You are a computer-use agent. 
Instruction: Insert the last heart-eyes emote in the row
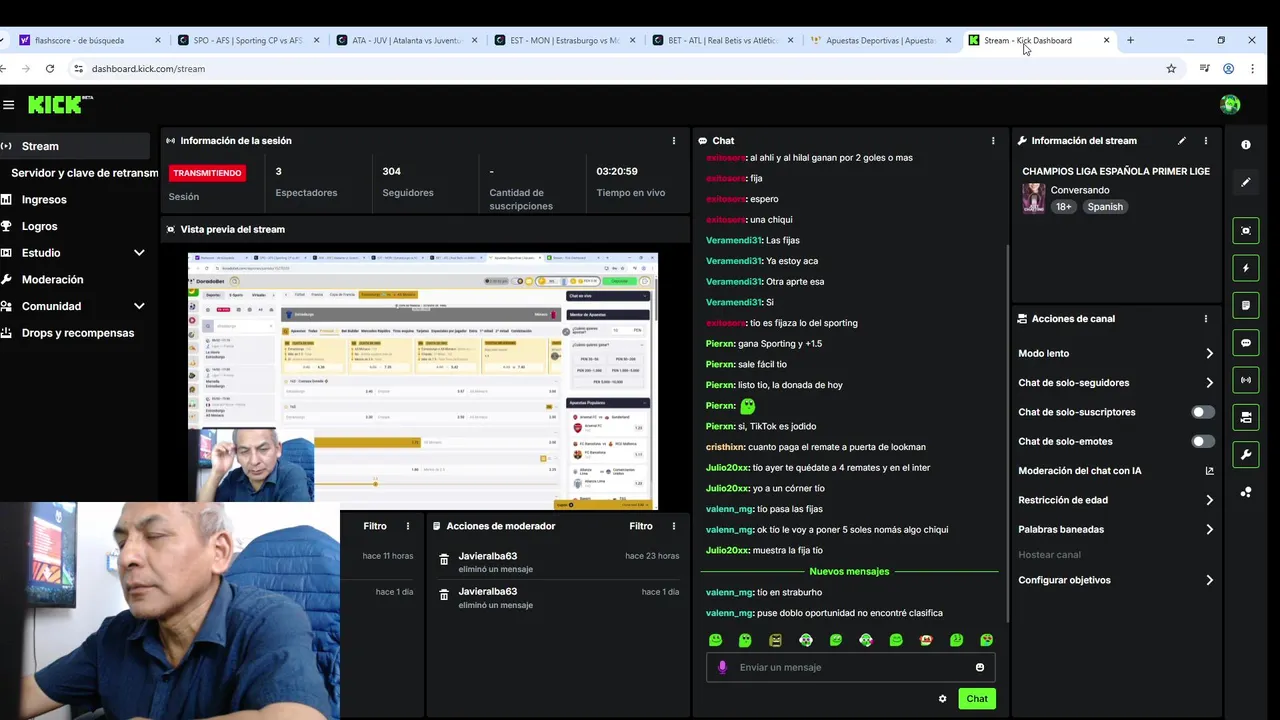987,640
